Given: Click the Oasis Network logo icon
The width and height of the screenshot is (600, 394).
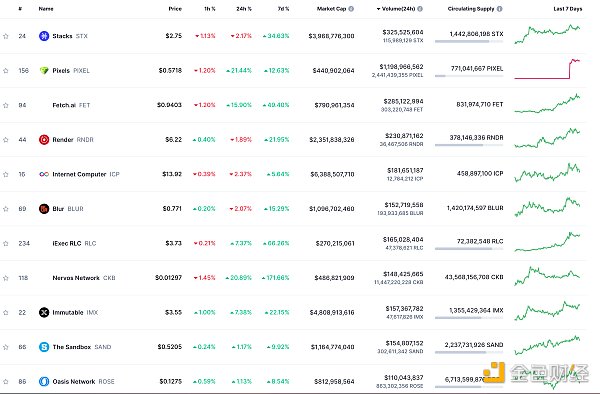Looking at the screenshot, I should 44,381.
